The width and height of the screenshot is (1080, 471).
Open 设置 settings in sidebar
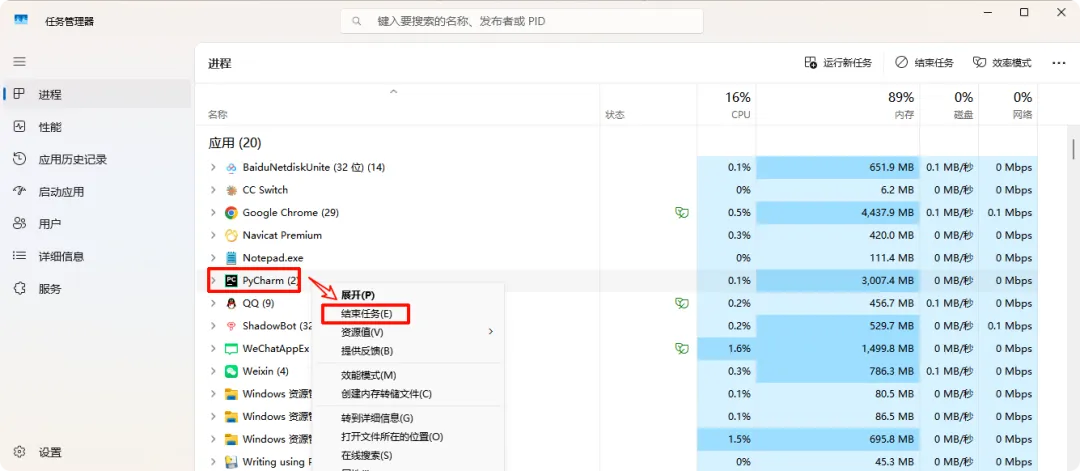(x=96, y=452)
